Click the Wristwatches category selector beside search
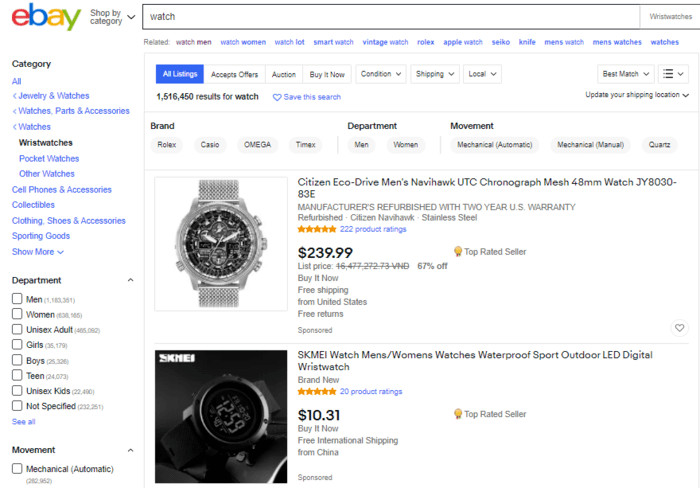This screenshot has width=700, height=488. point(671,17)
